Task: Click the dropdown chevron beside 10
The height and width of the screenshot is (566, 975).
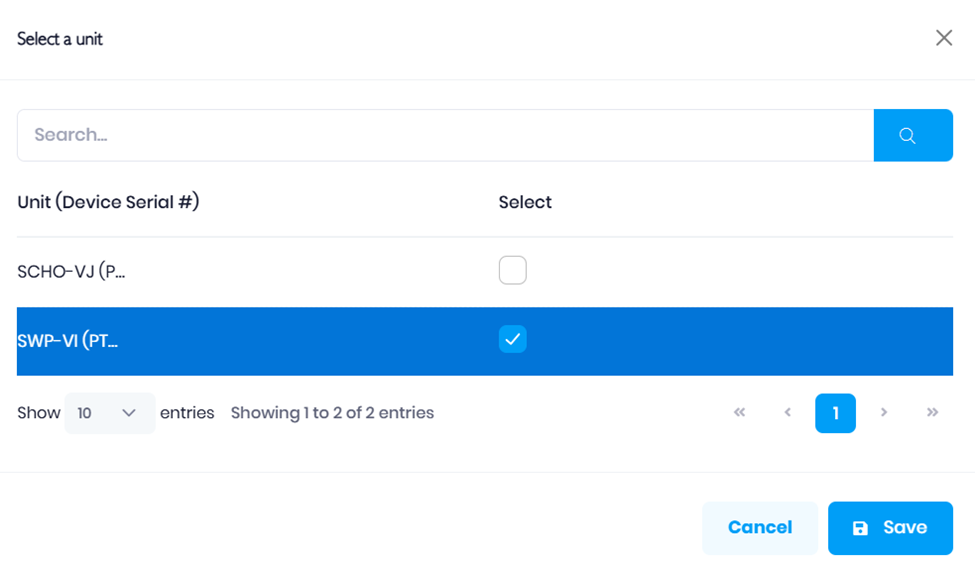Action: click(129, 413)
